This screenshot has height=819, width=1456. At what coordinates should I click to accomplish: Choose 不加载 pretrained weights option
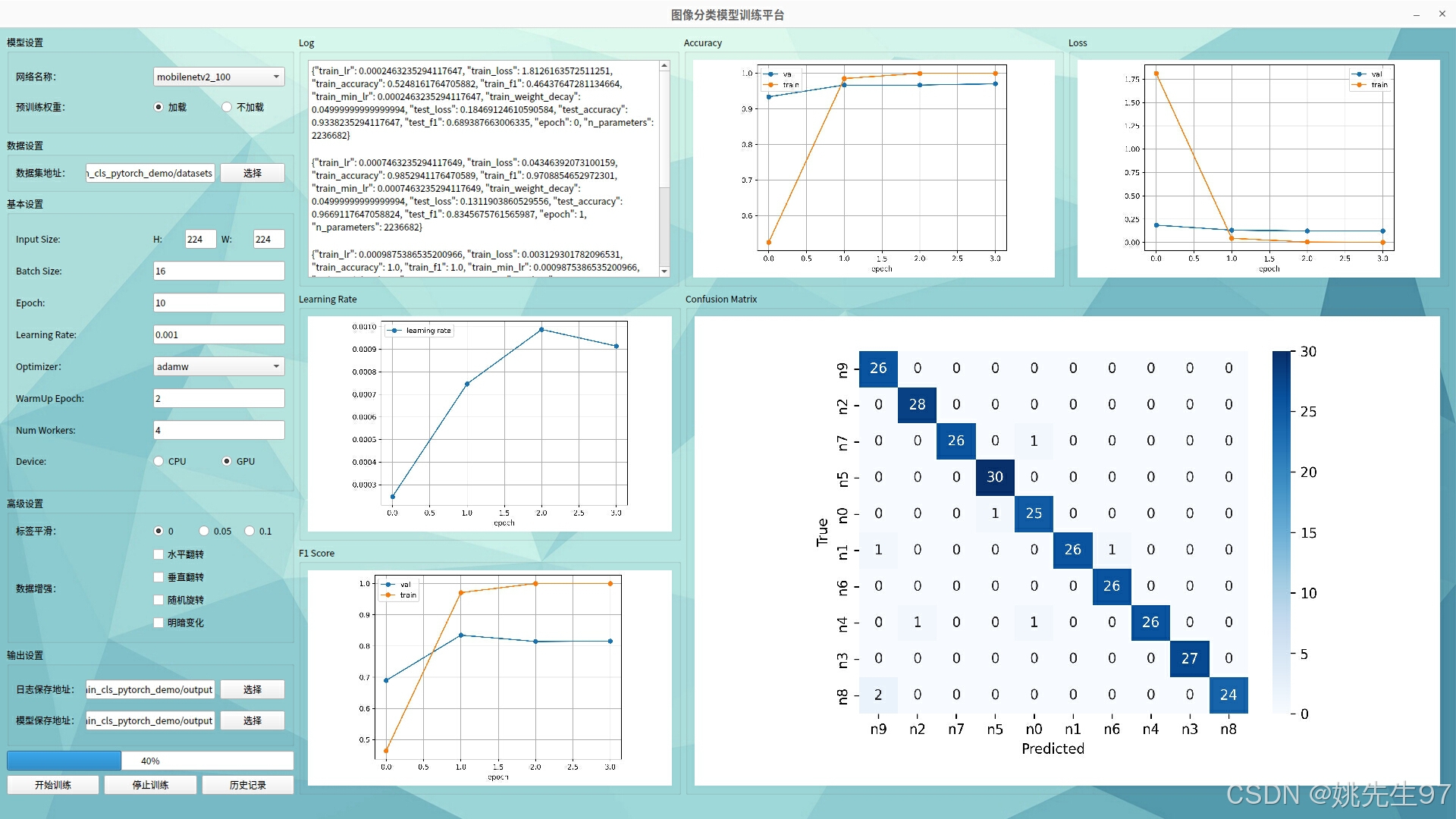(227, 107)
